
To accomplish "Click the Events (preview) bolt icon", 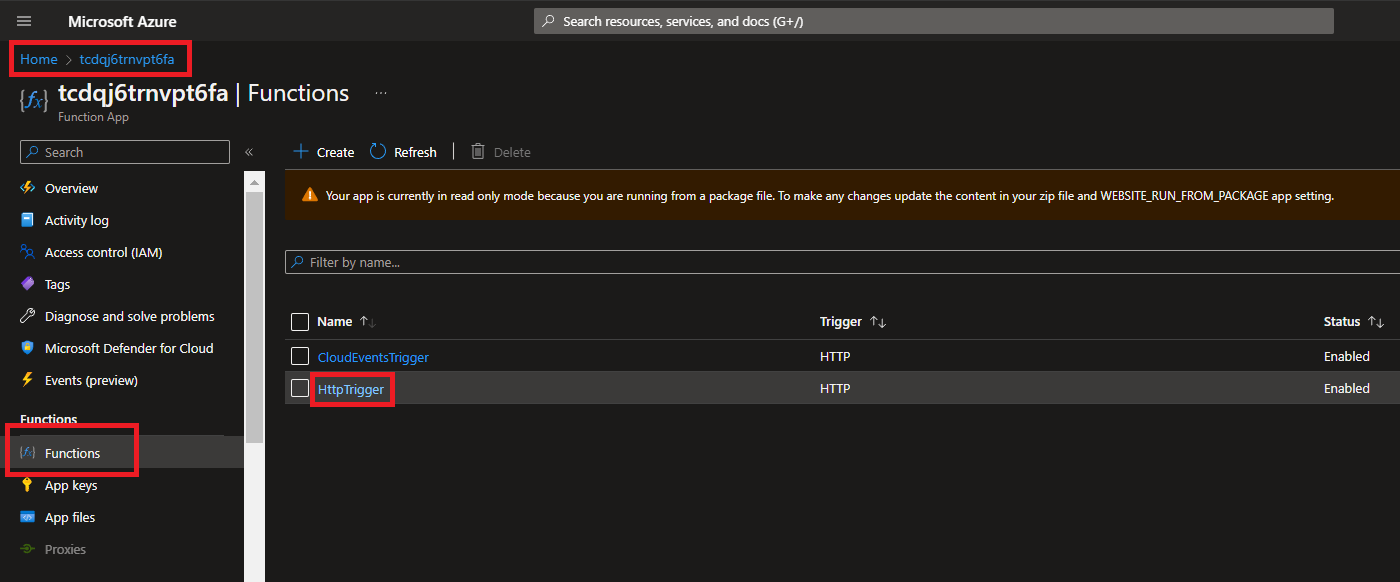I will (28, 380).
